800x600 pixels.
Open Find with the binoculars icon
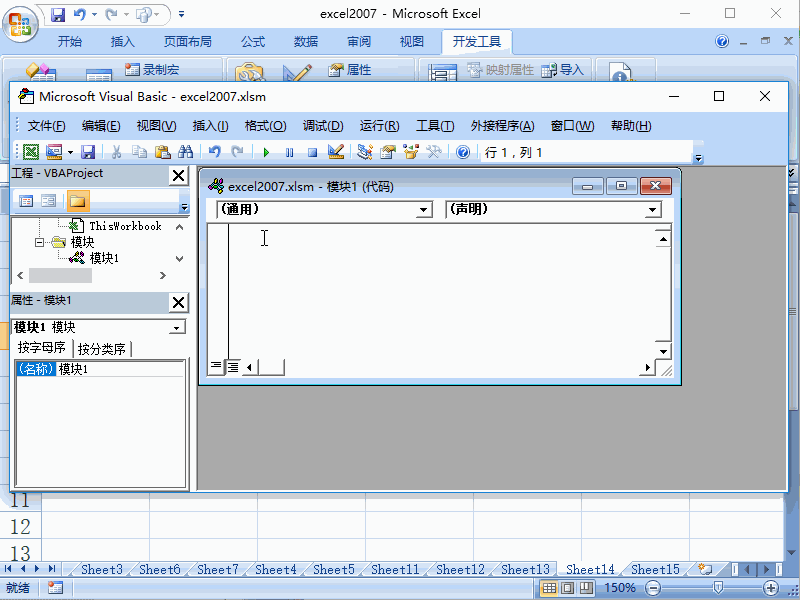tap(185, 152)
